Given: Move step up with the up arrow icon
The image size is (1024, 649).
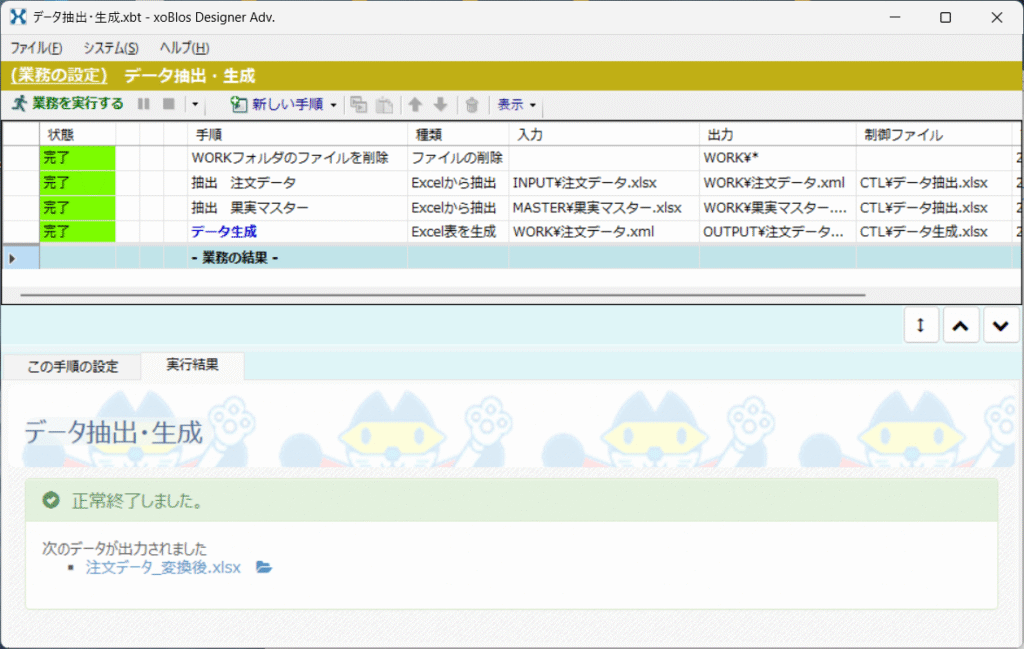Looking at the screenshot, I should (415, 104).
